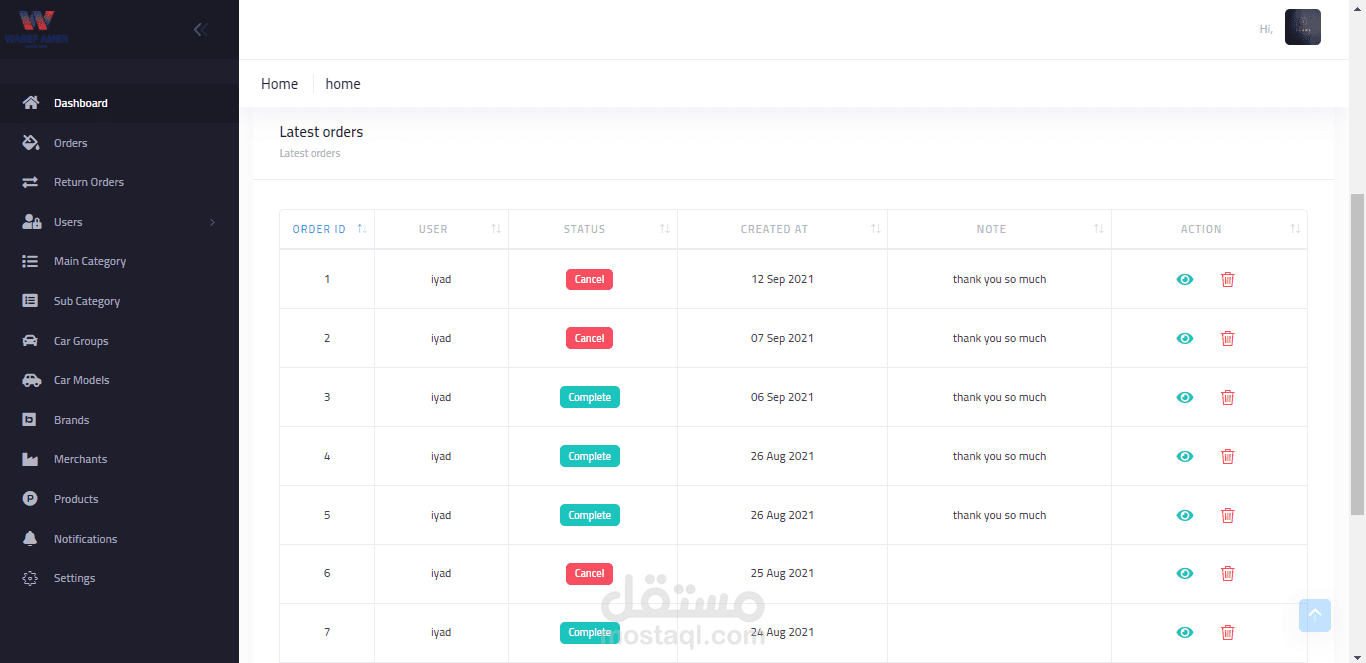
Task: Click the Products P icon
Action: point(30,499)
